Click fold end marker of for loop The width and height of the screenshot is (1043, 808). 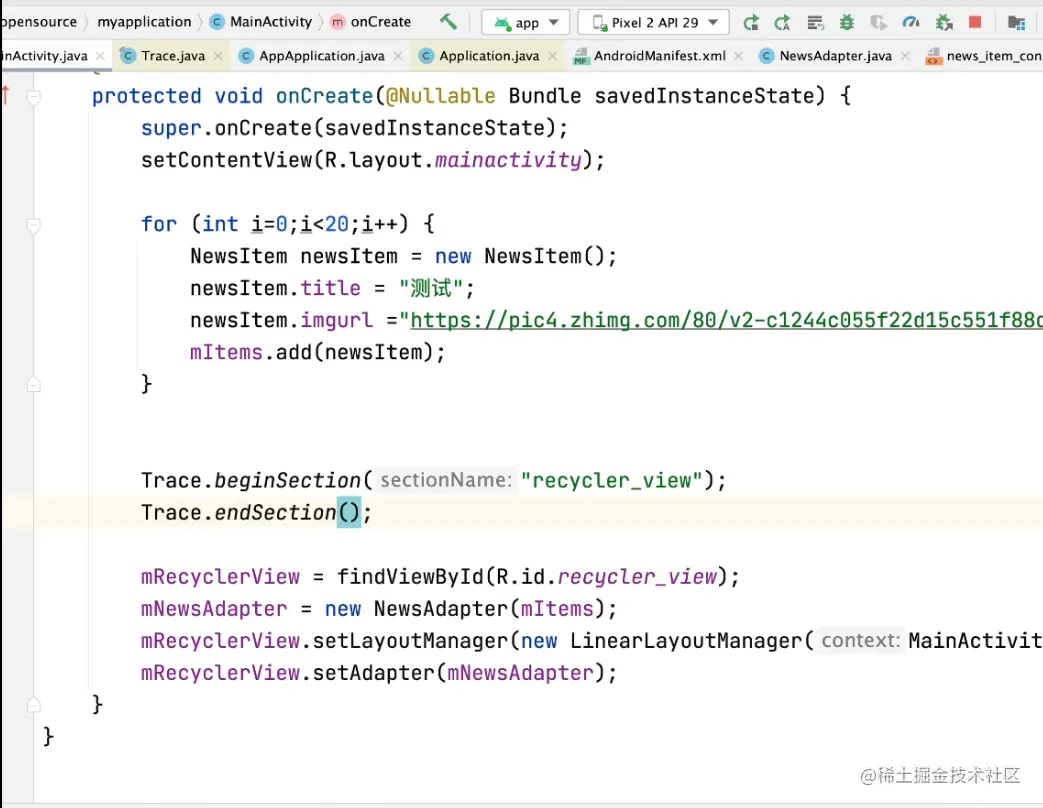click(x=33, y=384)
